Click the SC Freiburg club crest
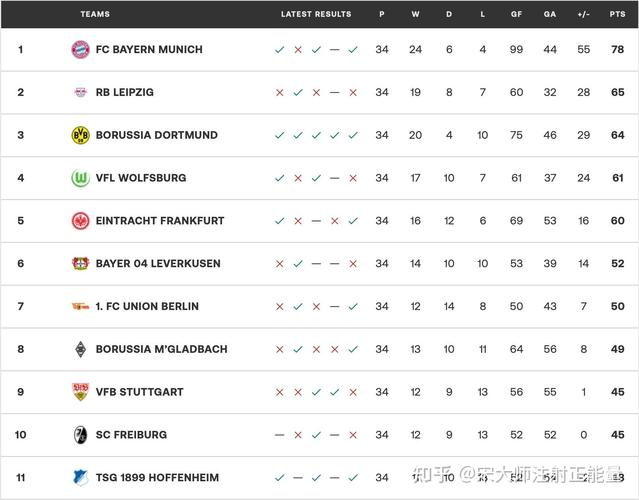This screenshot has height=500, width=639. pyautogui.click(x=80, y=435)
